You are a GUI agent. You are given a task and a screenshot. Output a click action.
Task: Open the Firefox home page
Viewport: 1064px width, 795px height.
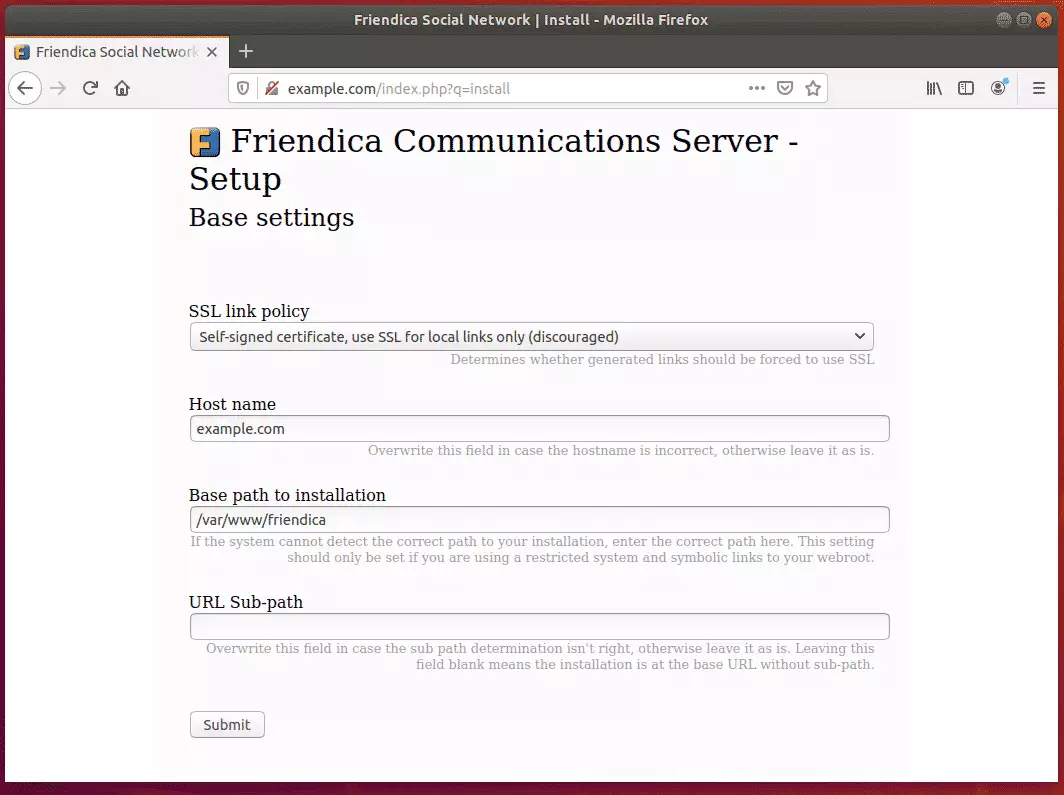click(x=122, y=88)
